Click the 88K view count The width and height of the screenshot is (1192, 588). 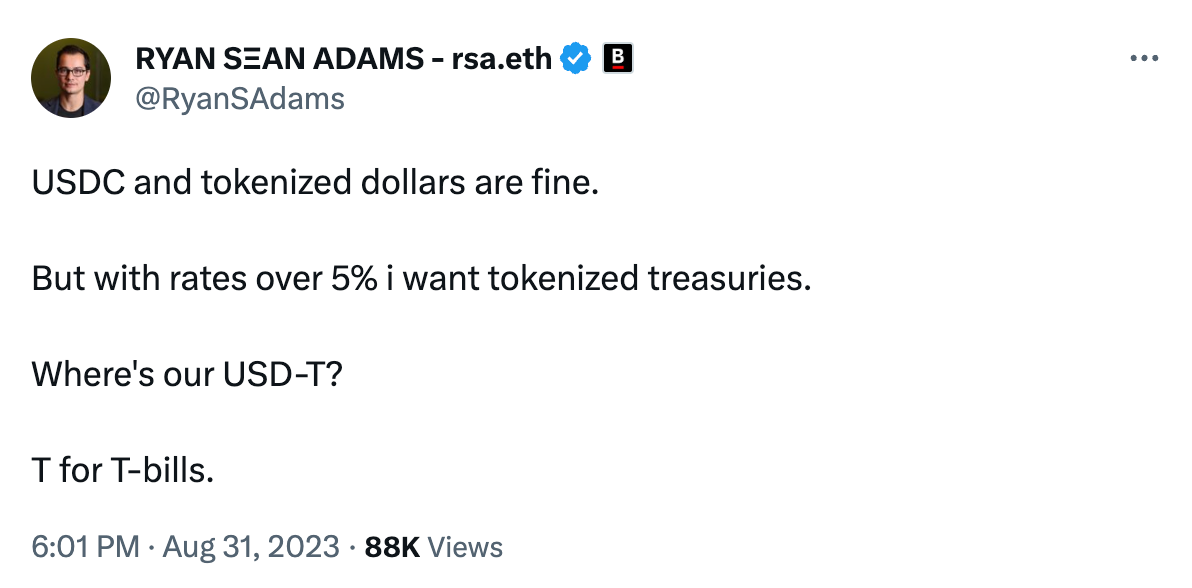point(392,547)
